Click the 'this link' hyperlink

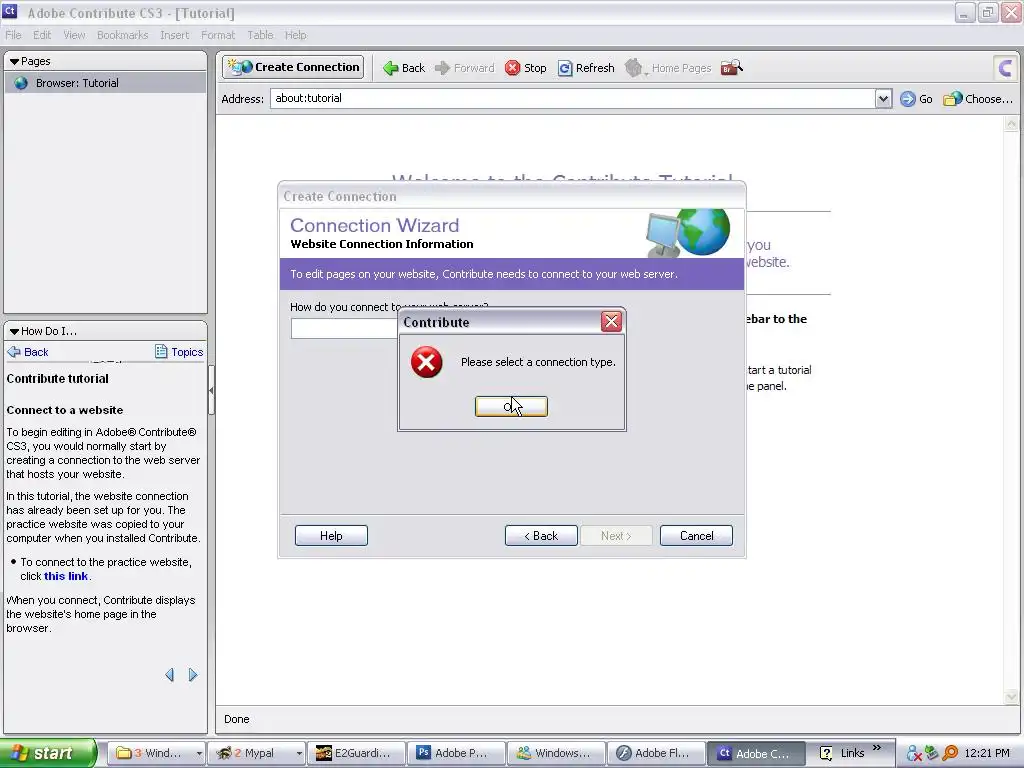(x=65, y=576)
